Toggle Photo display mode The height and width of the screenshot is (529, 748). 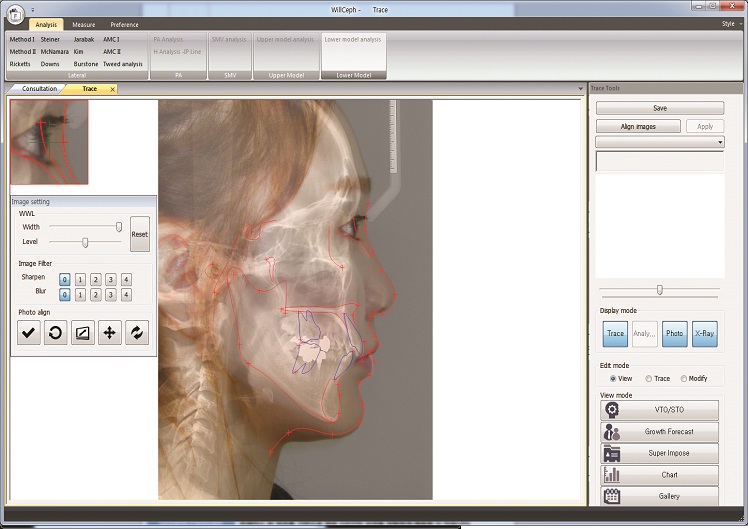click(x=675, y=333)
